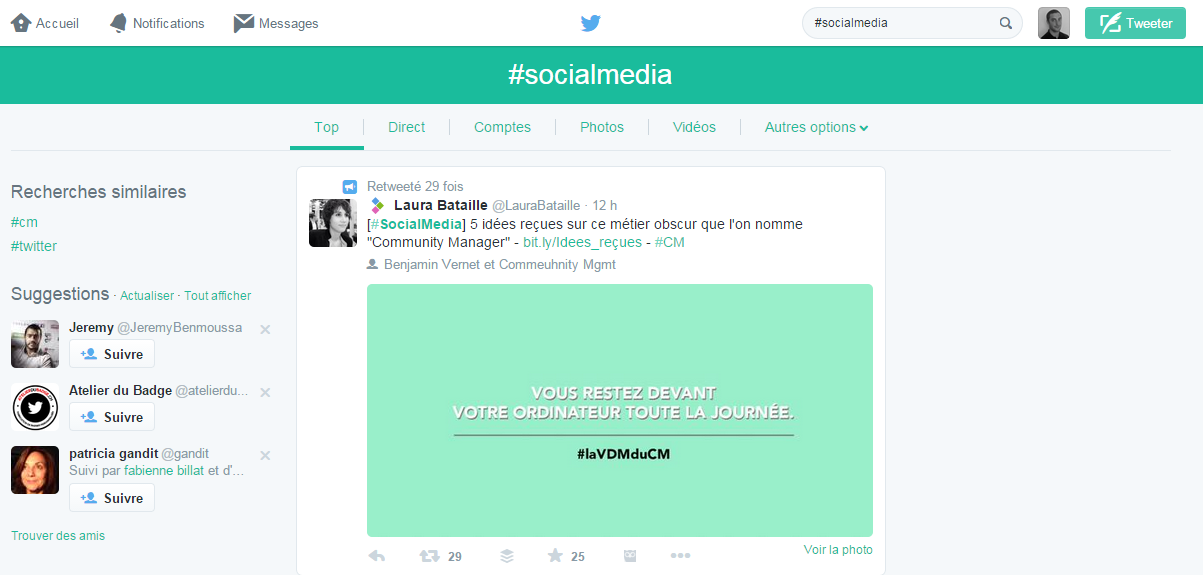Viewport: 1203px width, 575px height.
Task: Reply to the tweet
Action: [377, 556]
